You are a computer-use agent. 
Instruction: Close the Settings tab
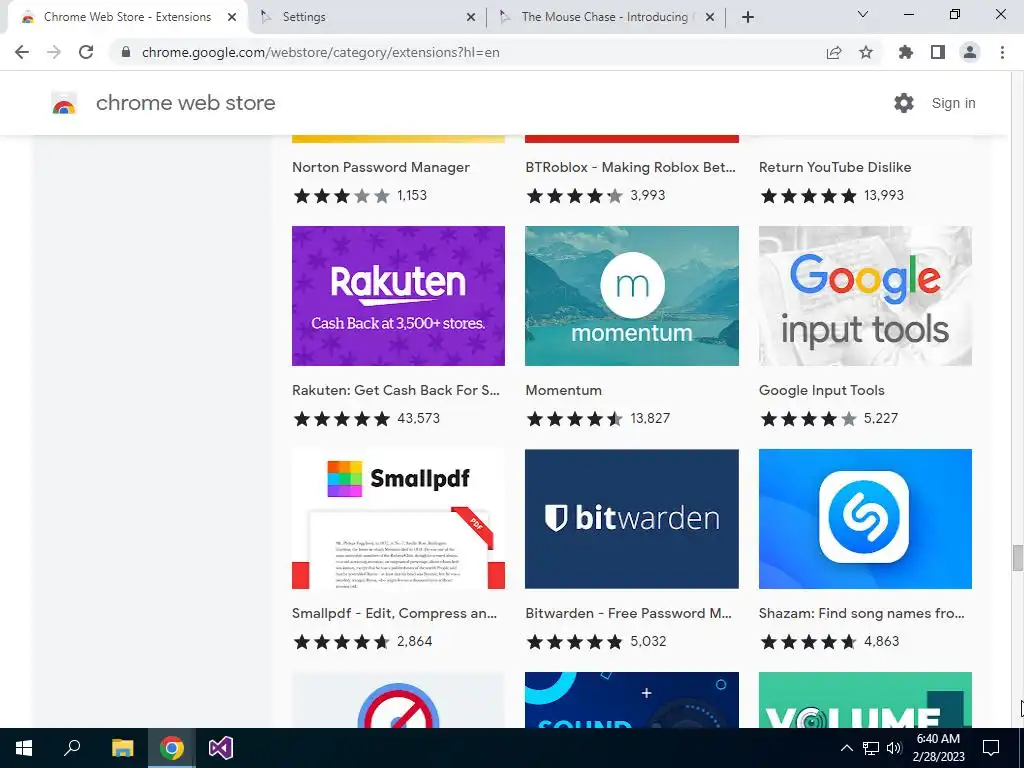(x=471, y=18)
